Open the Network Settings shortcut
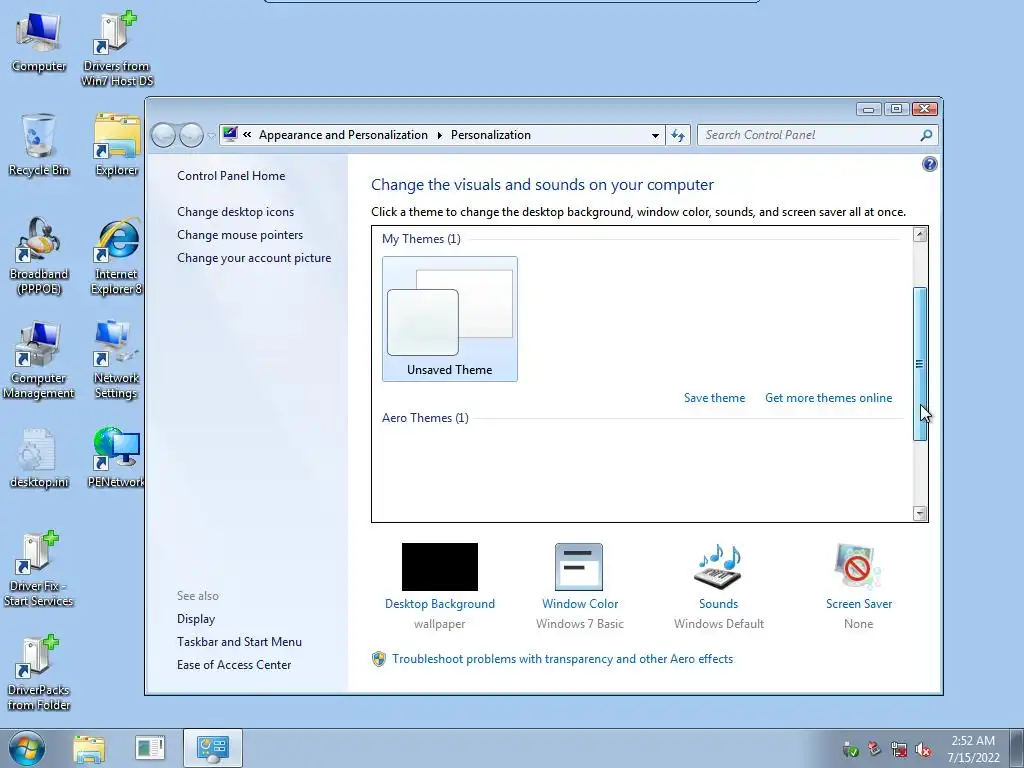This screenshot has height=768, width=1024. point(116,360)
